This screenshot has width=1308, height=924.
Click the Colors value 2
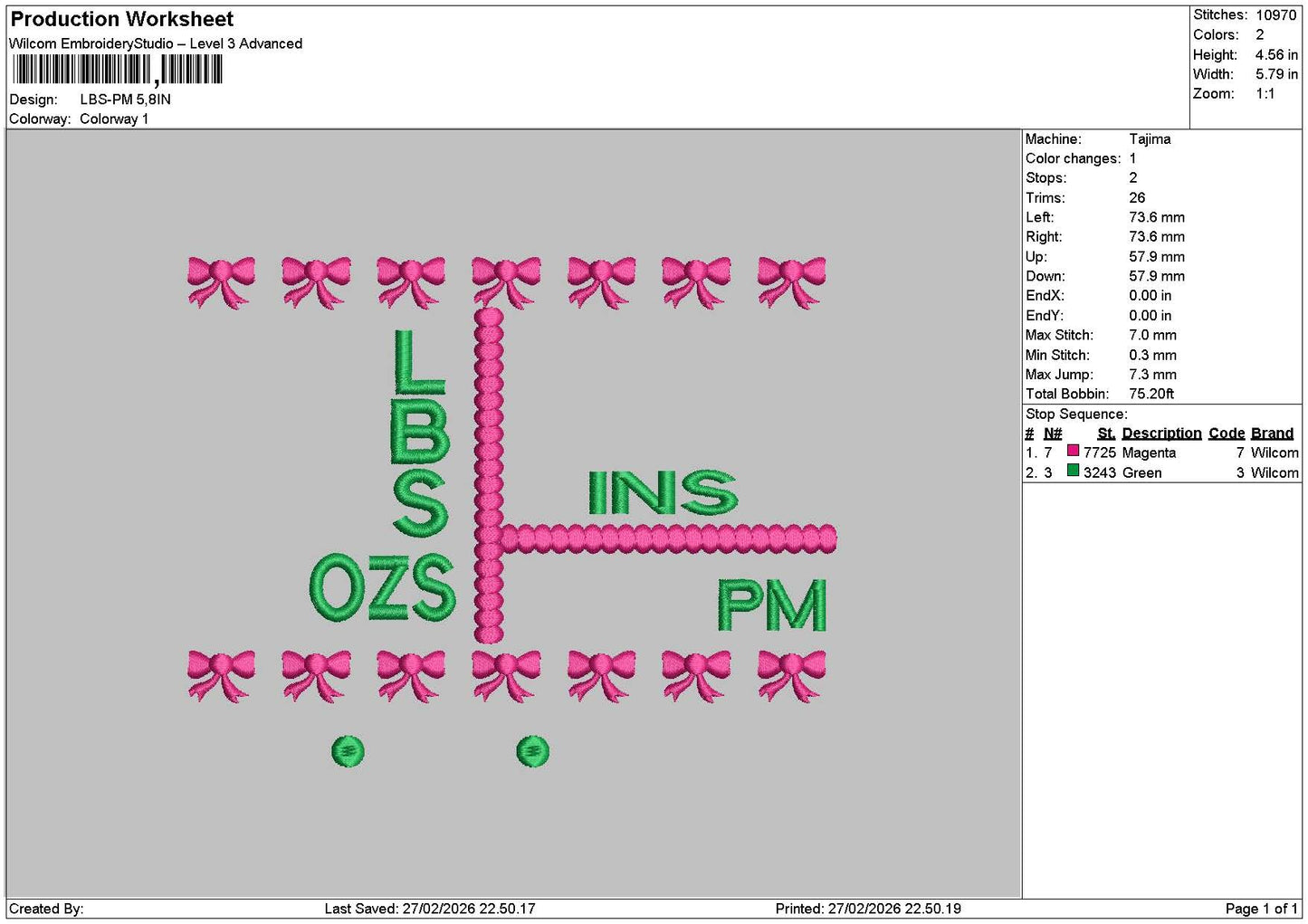click(1260, 35)
